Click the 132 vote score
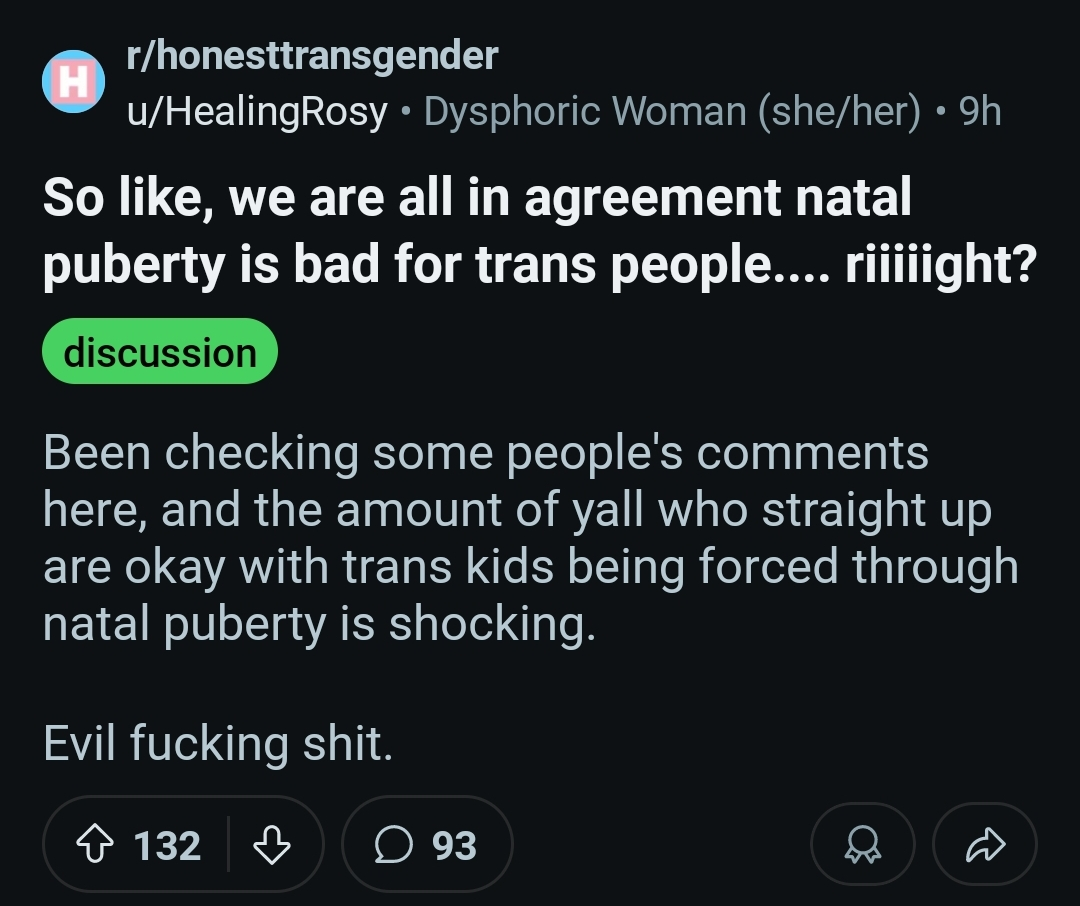This screenshot has height=906, width=1080. click(x=167, y=846)
